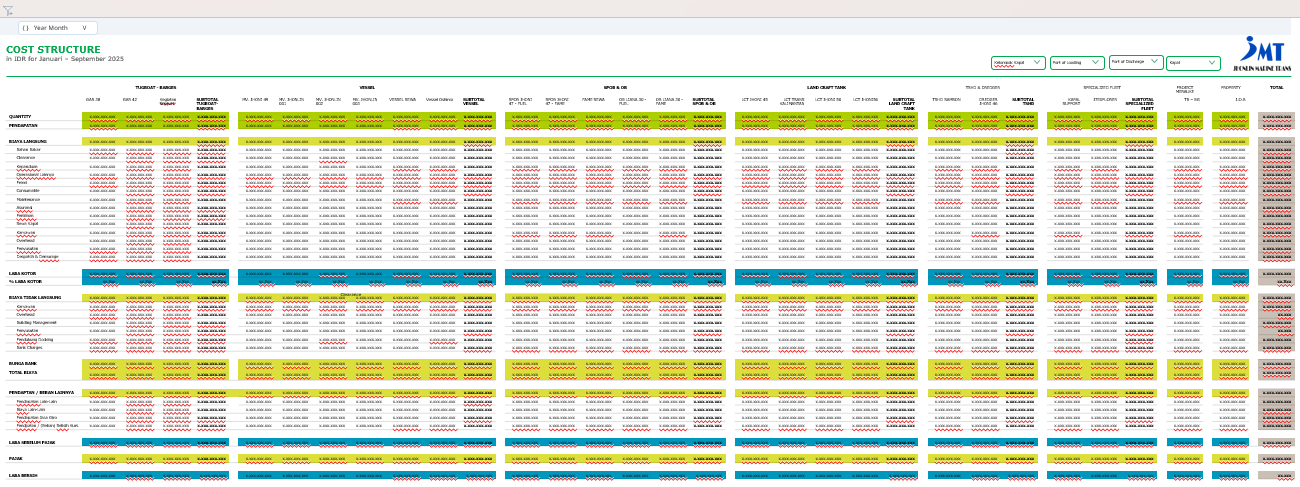Select the PENDAPATAN / BEBAN LAINNYA label
Viewport: 1300px width, 487px height.
coord(41,393)
